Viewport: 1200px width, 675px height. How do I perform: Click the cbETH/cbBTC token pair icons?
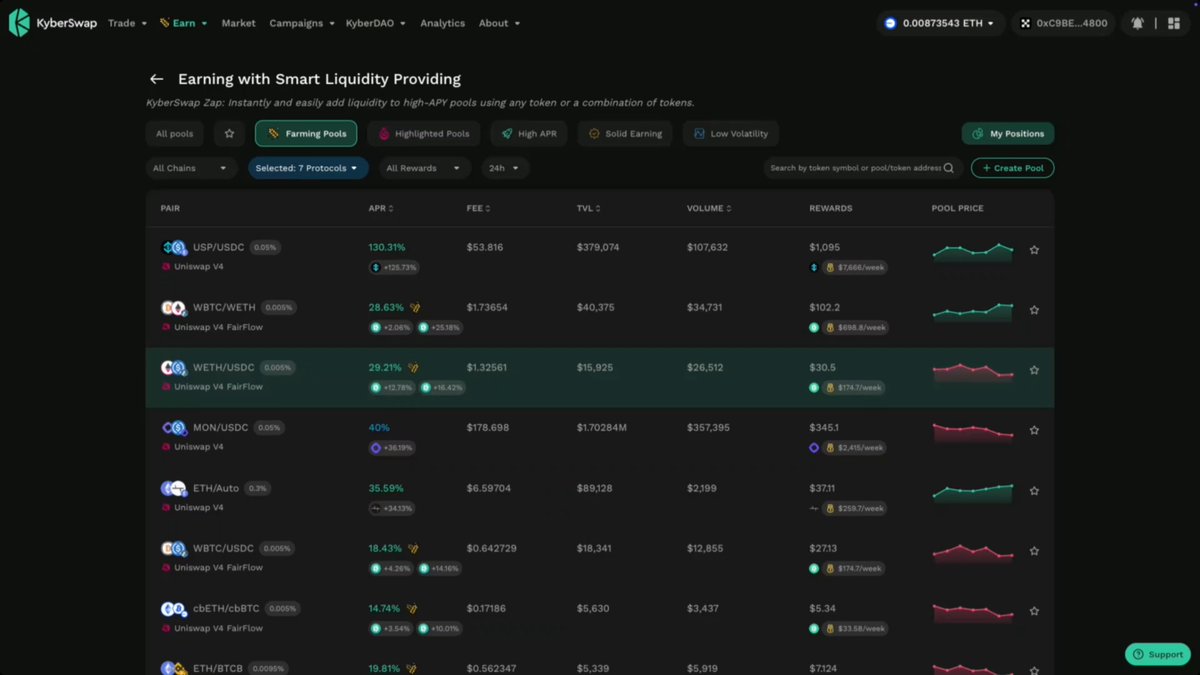[174, 609]
